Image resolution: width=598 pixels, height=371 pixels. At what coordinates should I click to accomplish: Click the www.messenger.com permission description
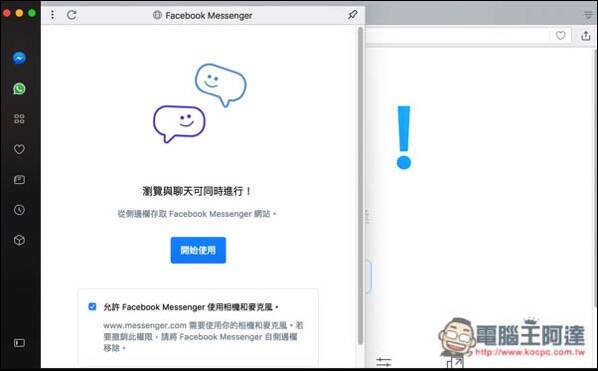click(203, 337)
